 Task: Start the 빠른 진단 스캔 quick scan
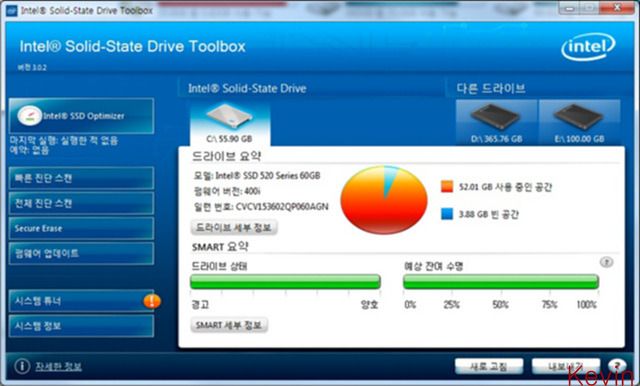point(82,178)
